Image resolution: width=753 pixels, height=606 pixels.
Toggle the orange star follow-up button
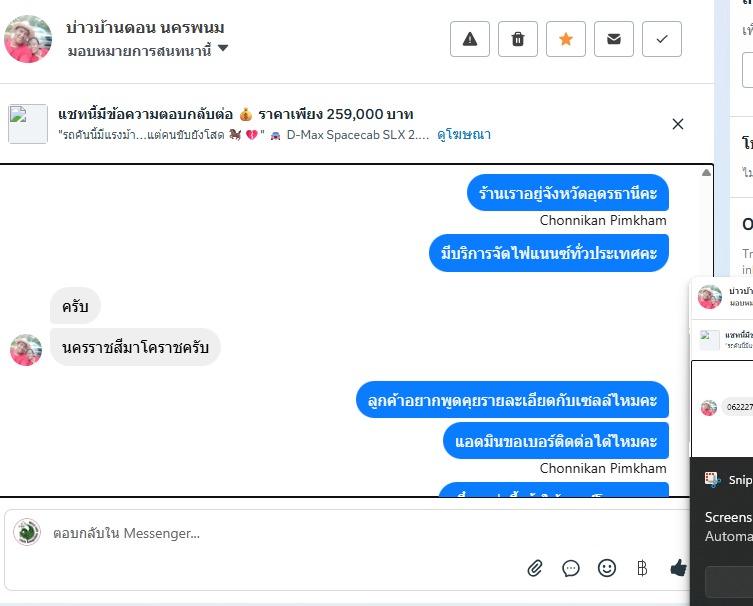(566, 39)
